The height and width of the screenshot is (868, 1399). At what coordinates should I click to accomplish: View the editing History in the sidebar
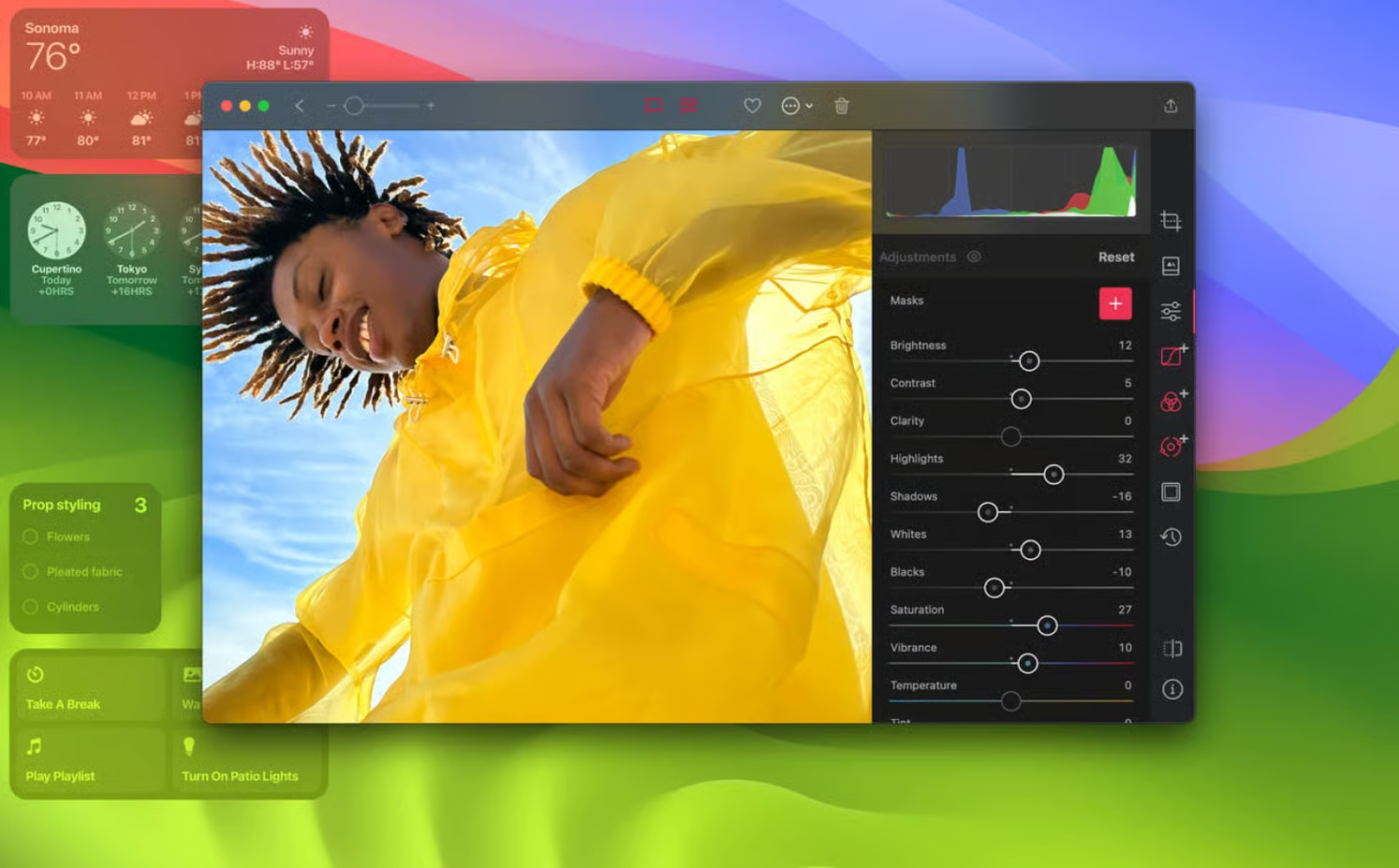pyautogui.click(x=1171, y=537)
